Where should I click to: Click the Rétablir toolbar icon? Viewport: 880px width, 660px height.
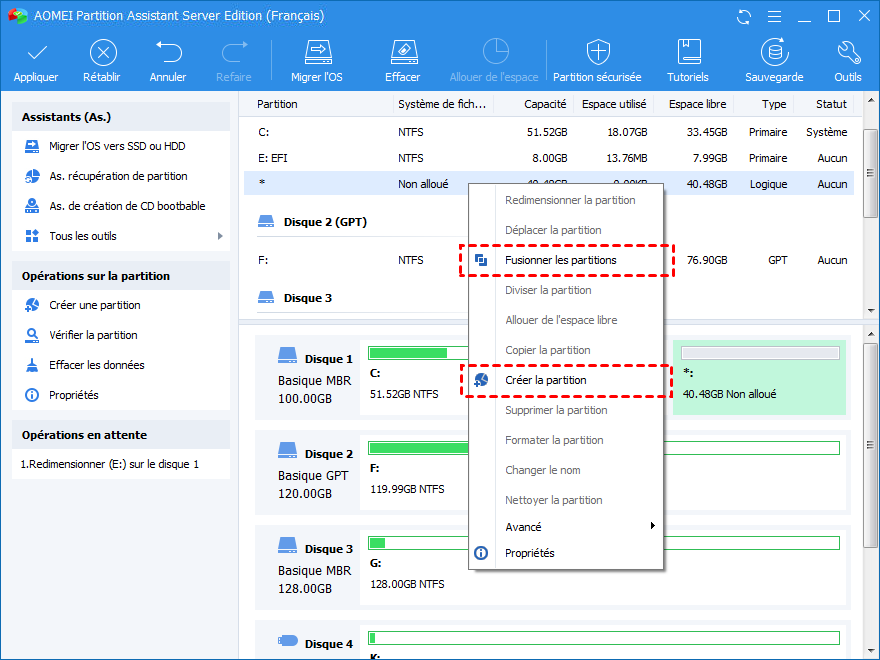(x=103, y=52)
